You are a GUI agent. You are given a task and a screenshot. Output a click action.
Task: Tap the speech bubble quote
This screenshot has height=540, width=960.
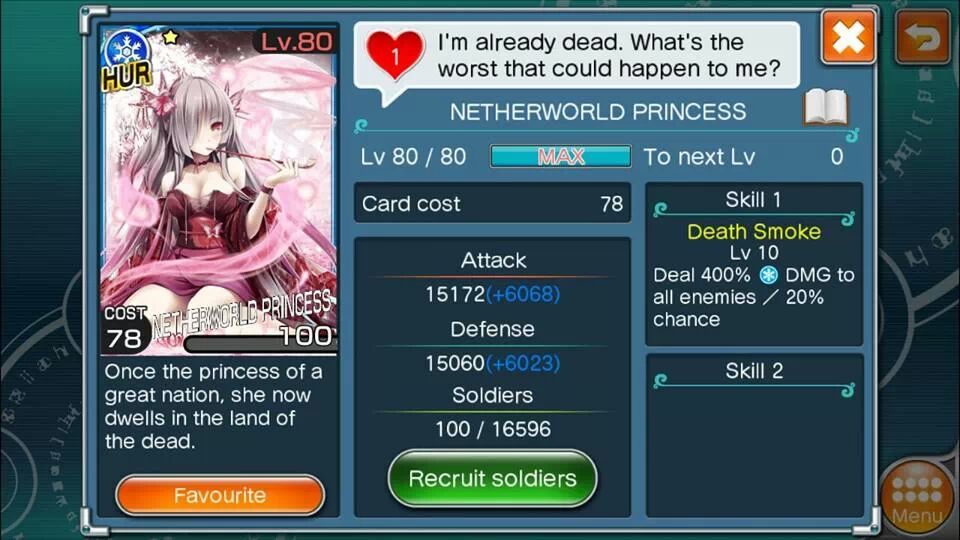click(609, 55)
